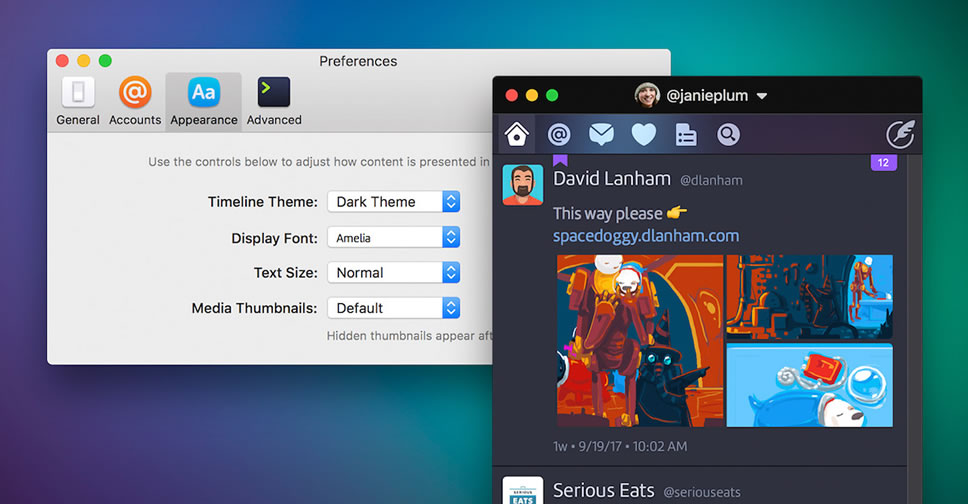Screen dimensions: 968x504
Task: Open the Media Thumbnails dropdown
Action: coord(393,308)
